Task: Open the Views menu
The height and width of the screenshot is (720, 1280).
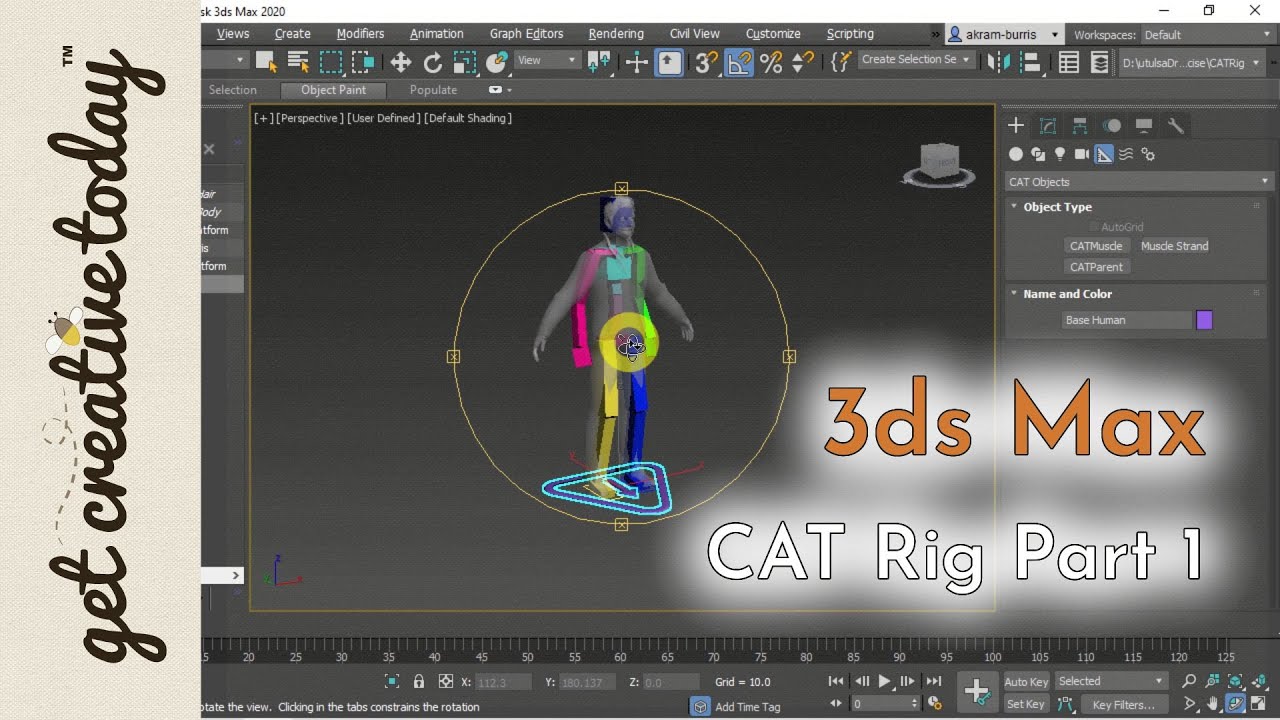Action: click(233, 34)
